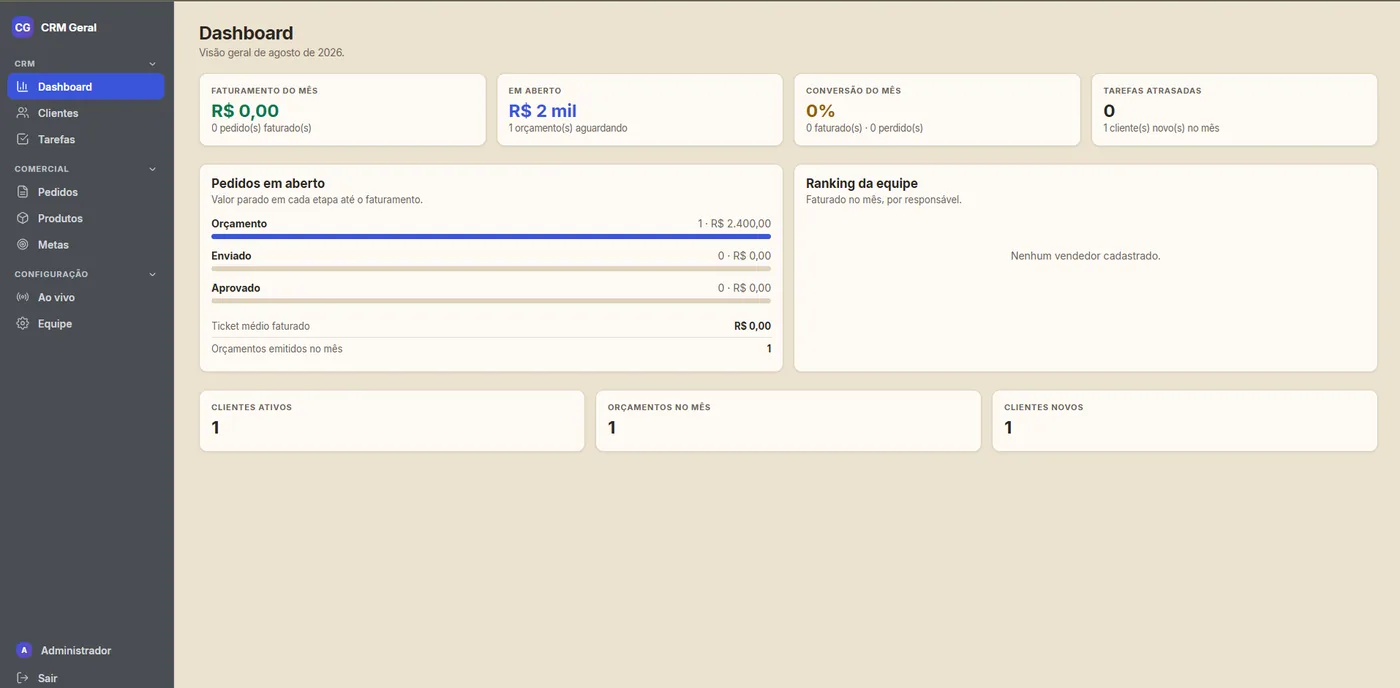Viewport: 1400px width, 688px height.
Task: Click the Orçamento progress bar
Action: click(491, 237)
